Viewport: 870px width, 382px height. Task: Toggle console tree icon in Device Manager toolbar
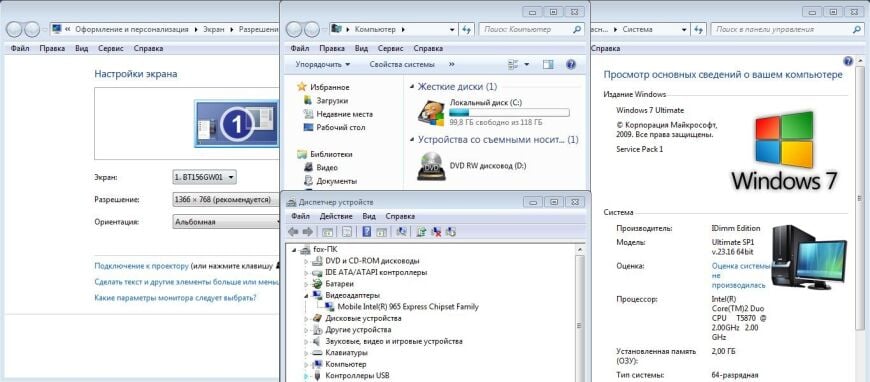coord(327,232)
